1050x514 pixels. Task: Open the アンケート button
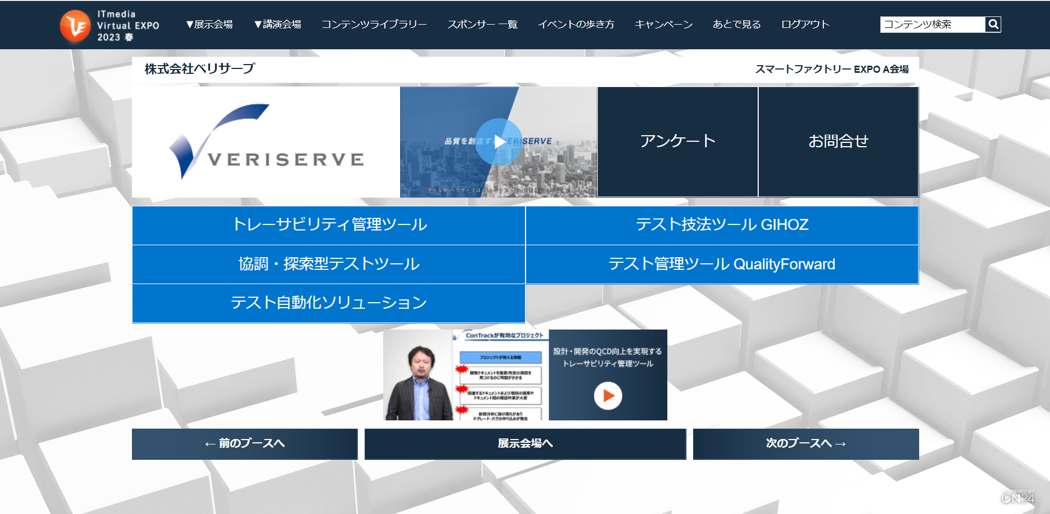click(678, 142)
